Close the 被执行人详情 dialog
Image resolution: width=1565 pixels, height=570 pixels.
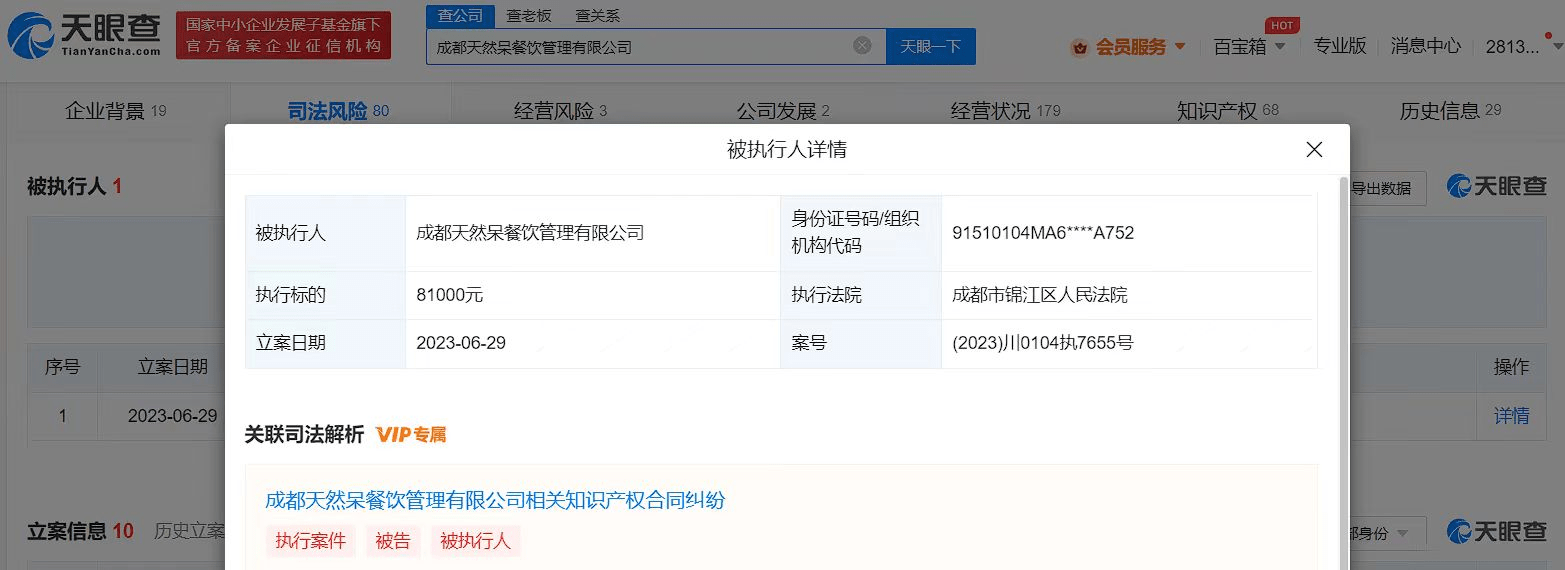pyautogui.click(x=1314, y=150)
